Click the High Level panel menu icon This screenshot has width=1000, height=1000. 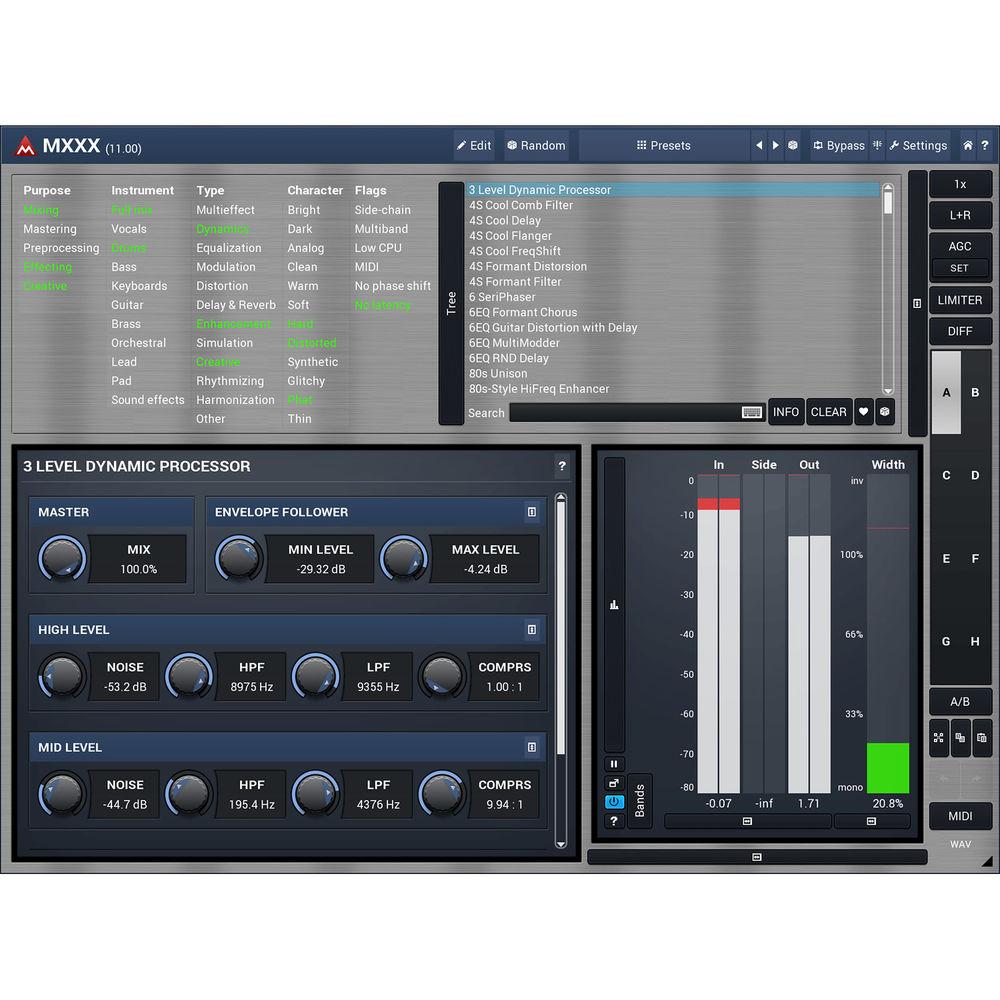[x=532, y=630]
